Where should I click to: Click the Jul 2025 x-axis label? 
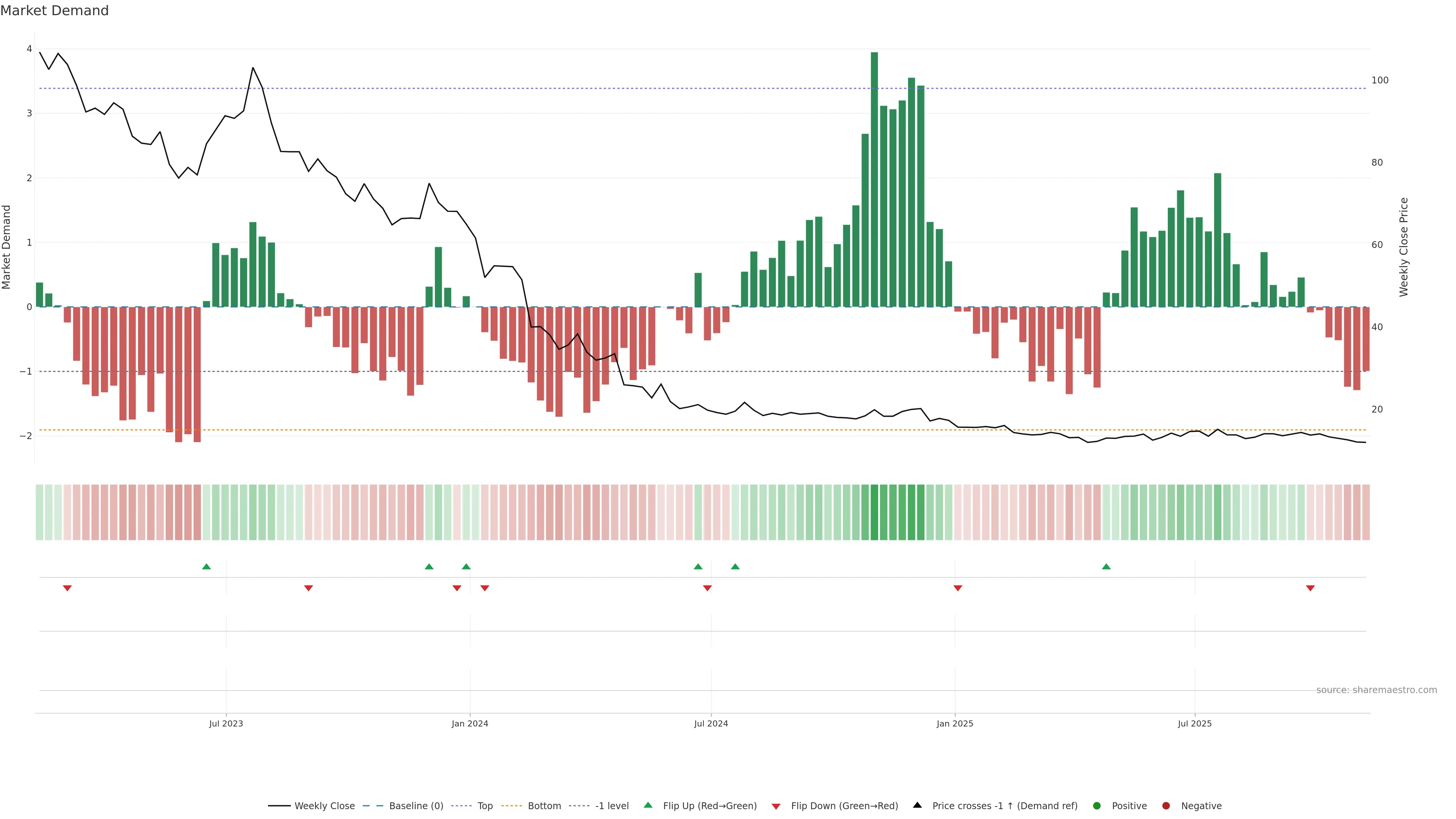1194,723
